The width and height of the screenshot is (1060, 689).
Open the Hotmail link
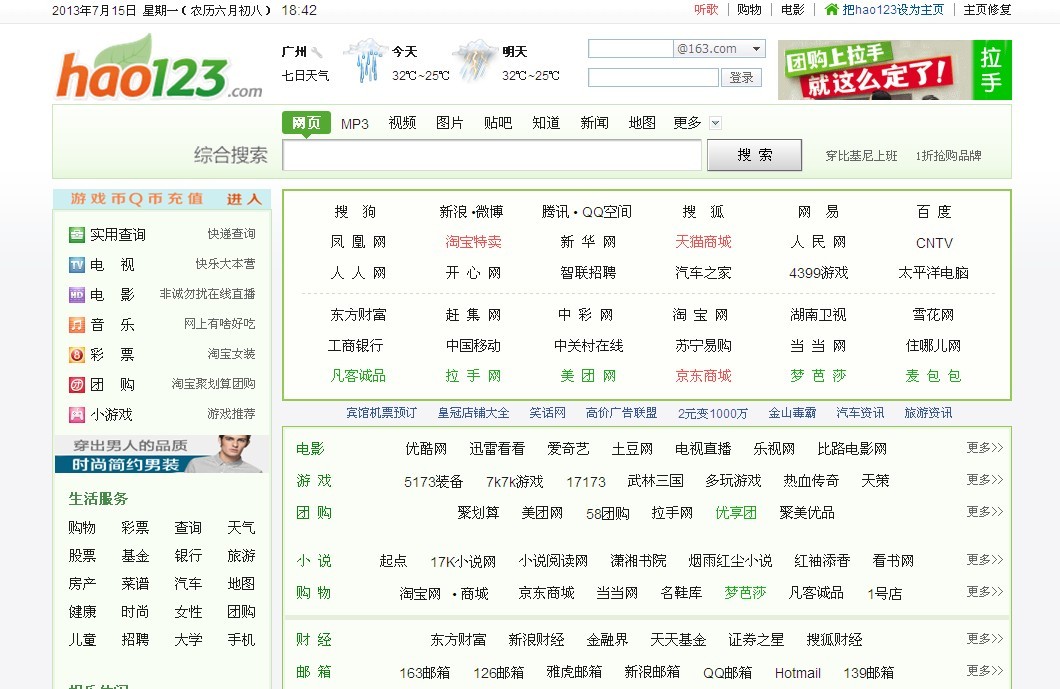tap(798, 673)
